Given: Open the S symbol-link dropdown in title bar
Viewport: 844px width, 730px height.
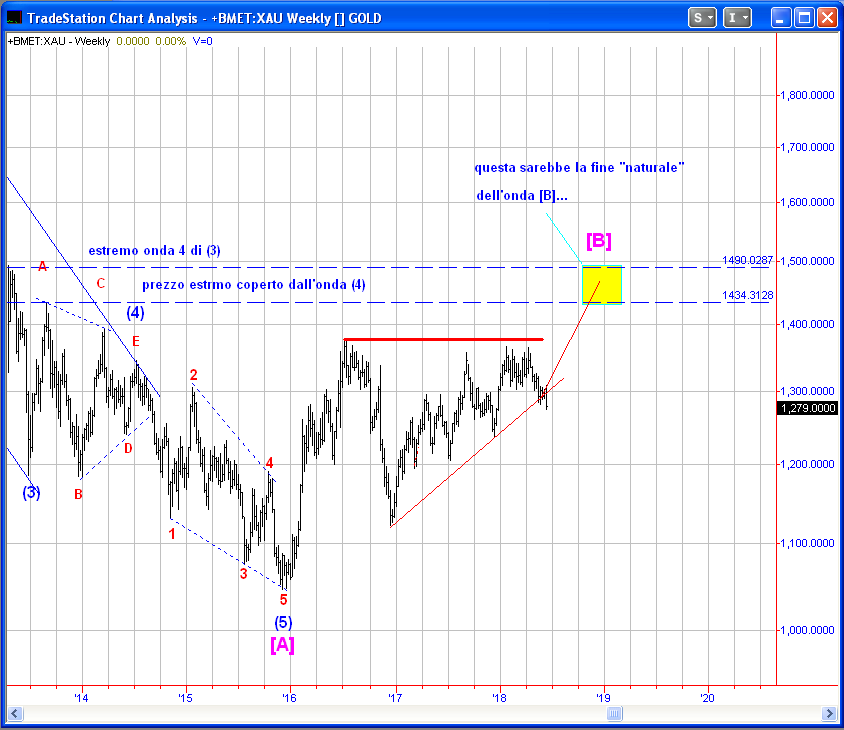Looking at the screenshot, I should (702, 18).
